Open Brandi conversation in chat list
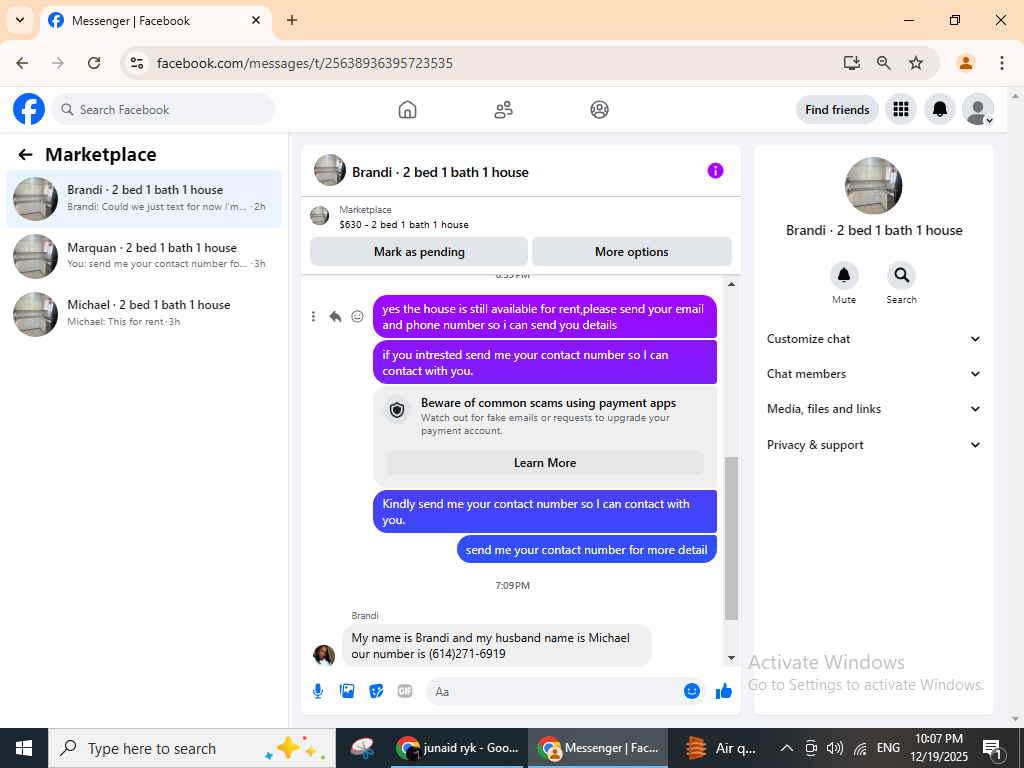Image resolution: width=1024 pixels, height=768 pixels. coord(144,199)
